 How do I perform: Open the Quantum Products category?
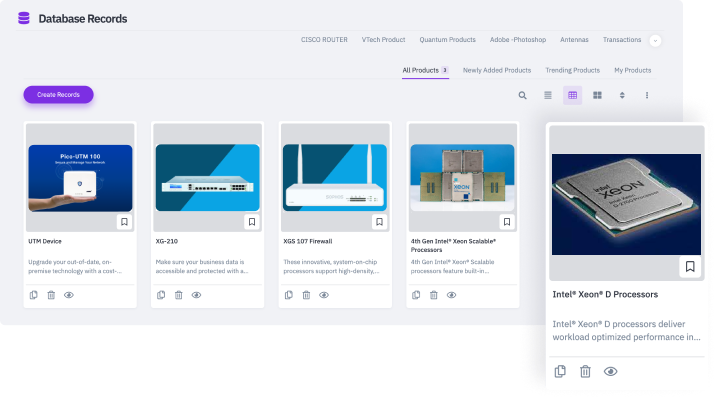click(447, 40)
